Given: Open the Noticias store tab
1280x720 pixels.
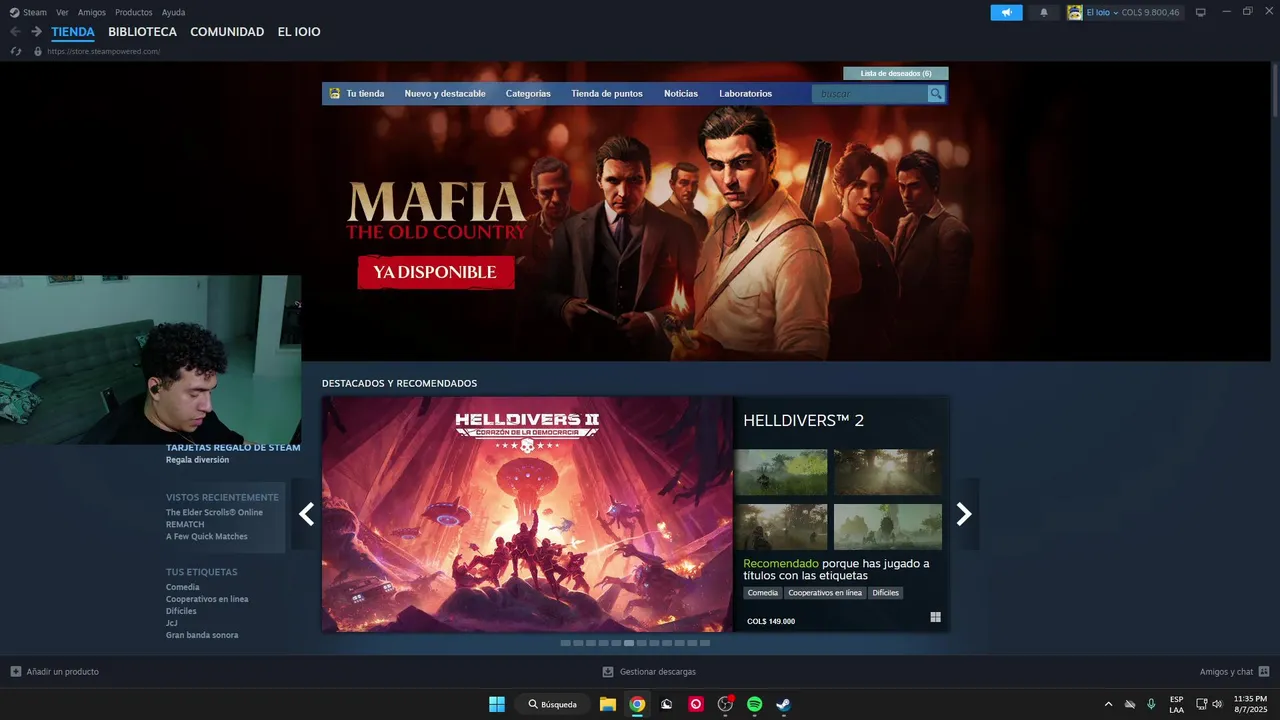Looking at the screenshot, I should pos(681,93).
